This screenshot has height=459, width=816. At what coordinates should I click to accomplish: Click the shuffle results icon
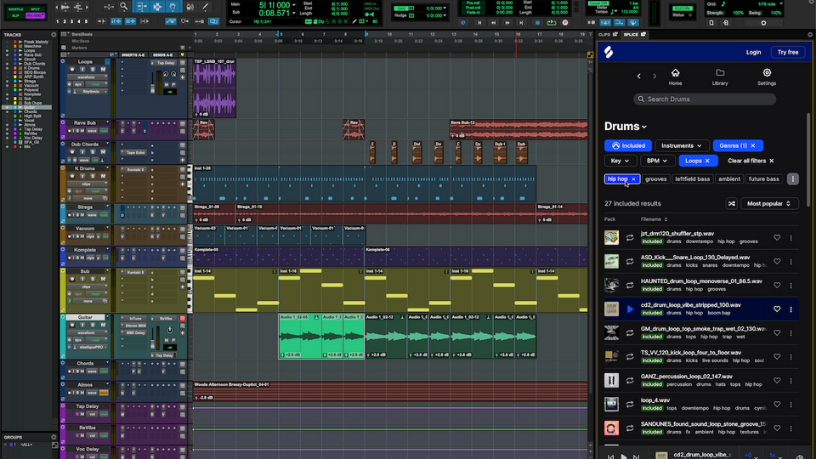click(731, 203)
